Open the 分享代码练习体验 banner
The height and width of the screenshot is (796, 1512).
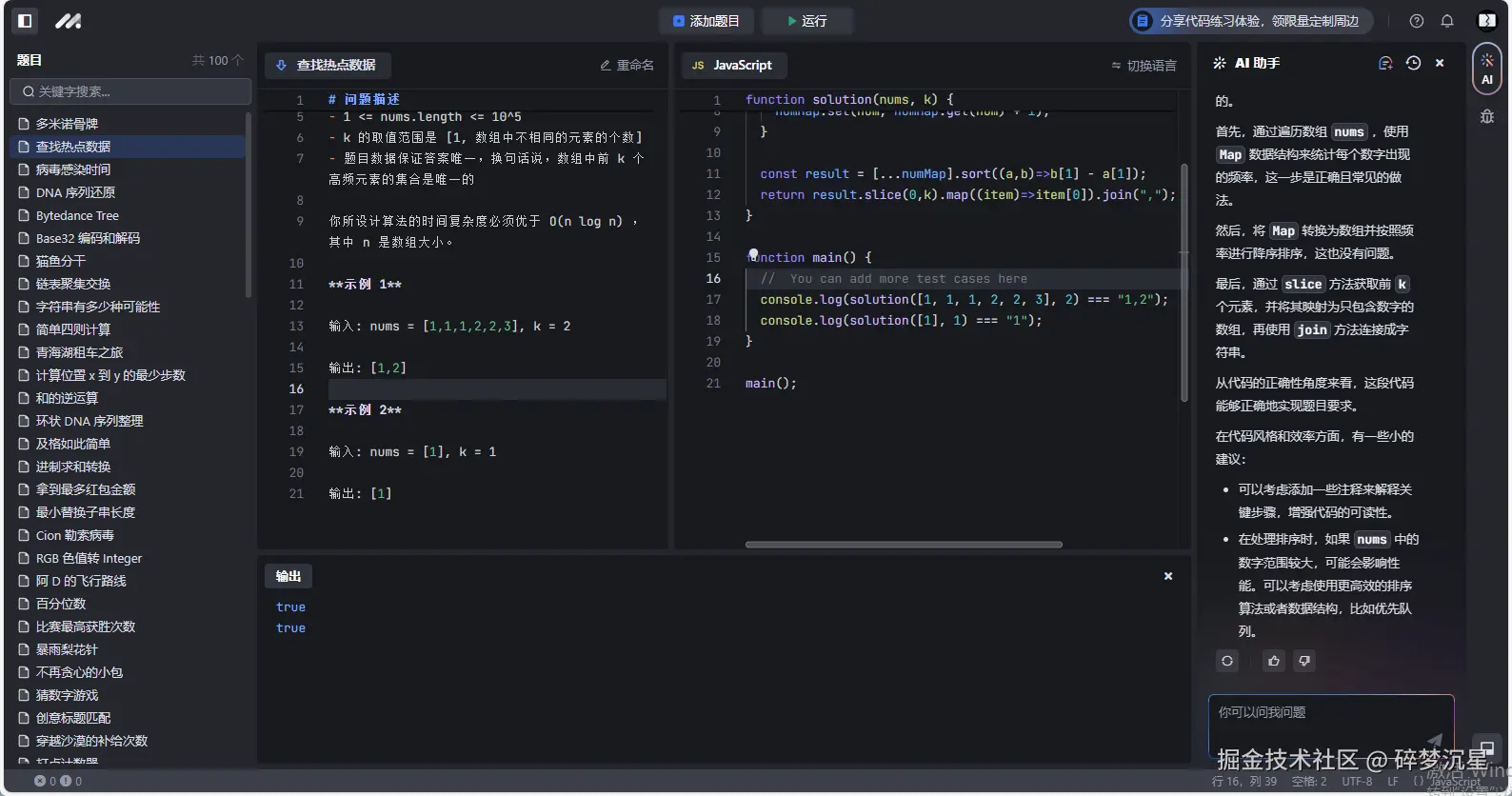(1250, 21)
